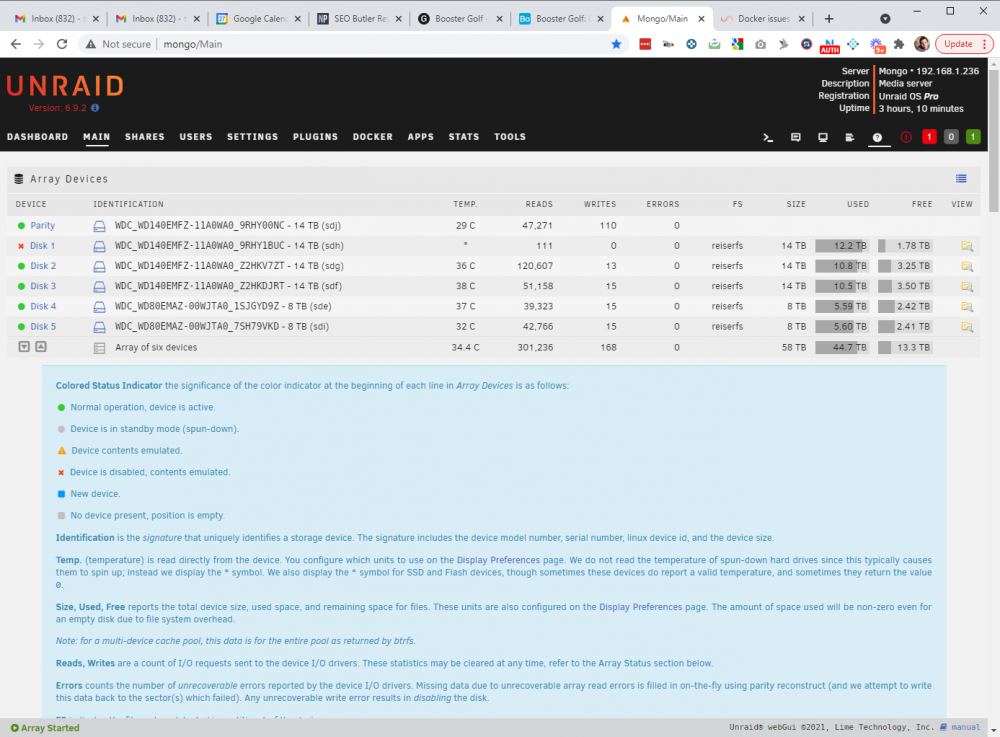The width and height of the screenshot is (1000, 737).
Task: Browse Disk 1 contents via folder icon
Action: tap(967, 246)
